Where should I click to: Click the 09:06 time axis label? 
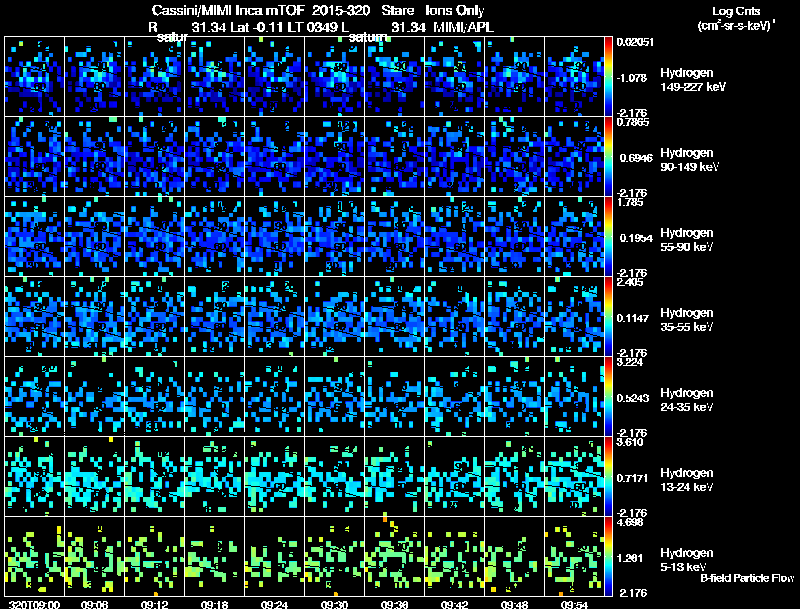94,605
